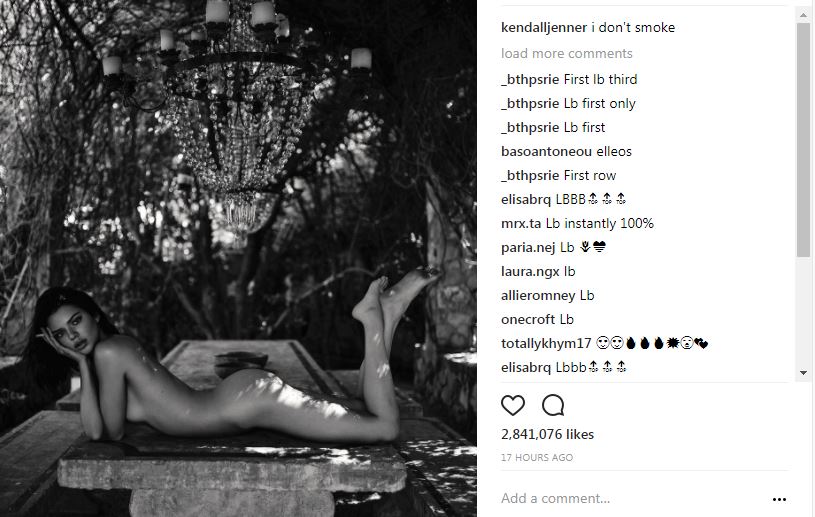Open the 17 HOURS AGO timestamp link

(x=537, y=458)
